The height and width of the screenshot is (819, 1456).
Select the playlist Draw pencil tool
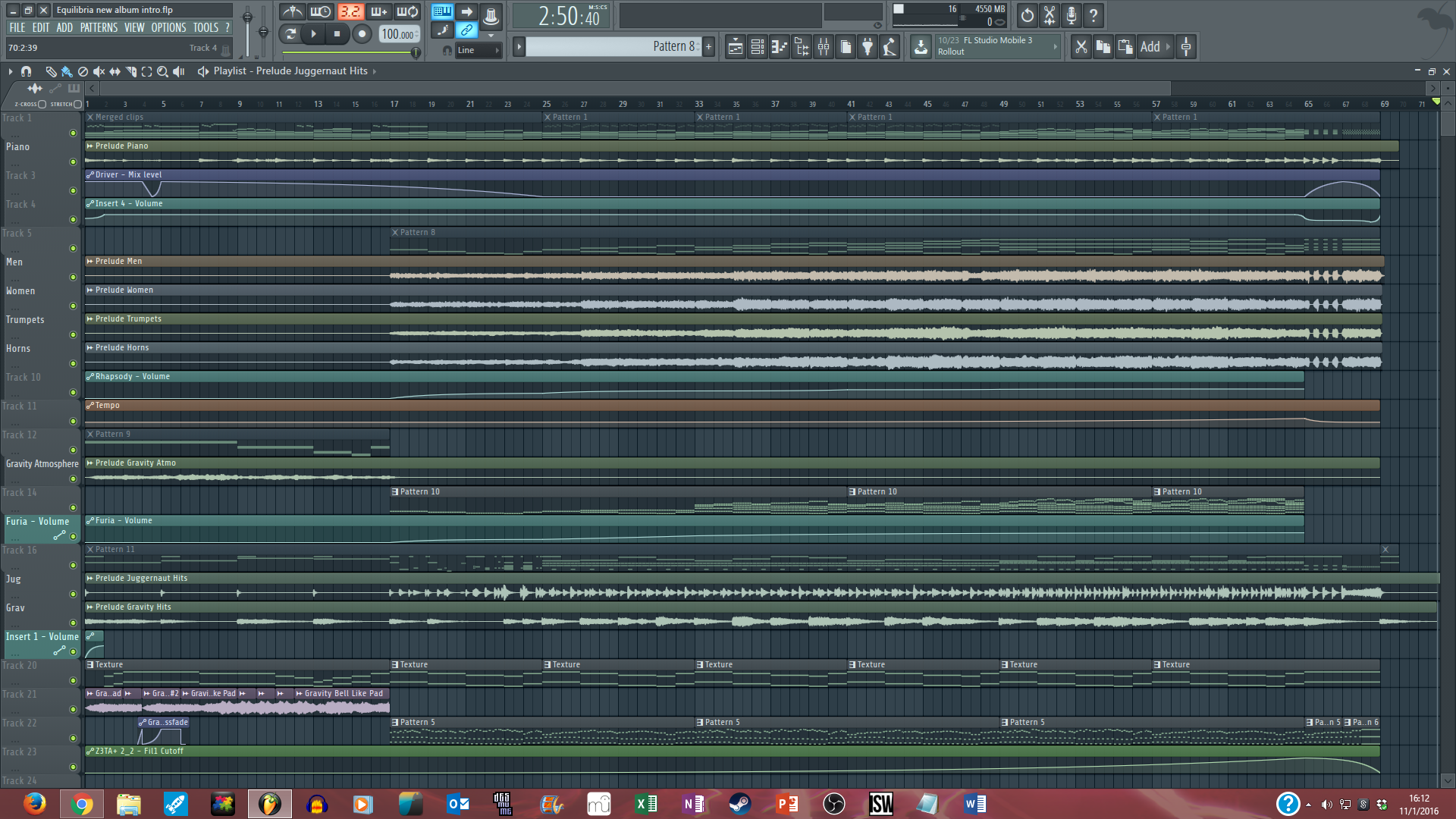pos(51,71)
